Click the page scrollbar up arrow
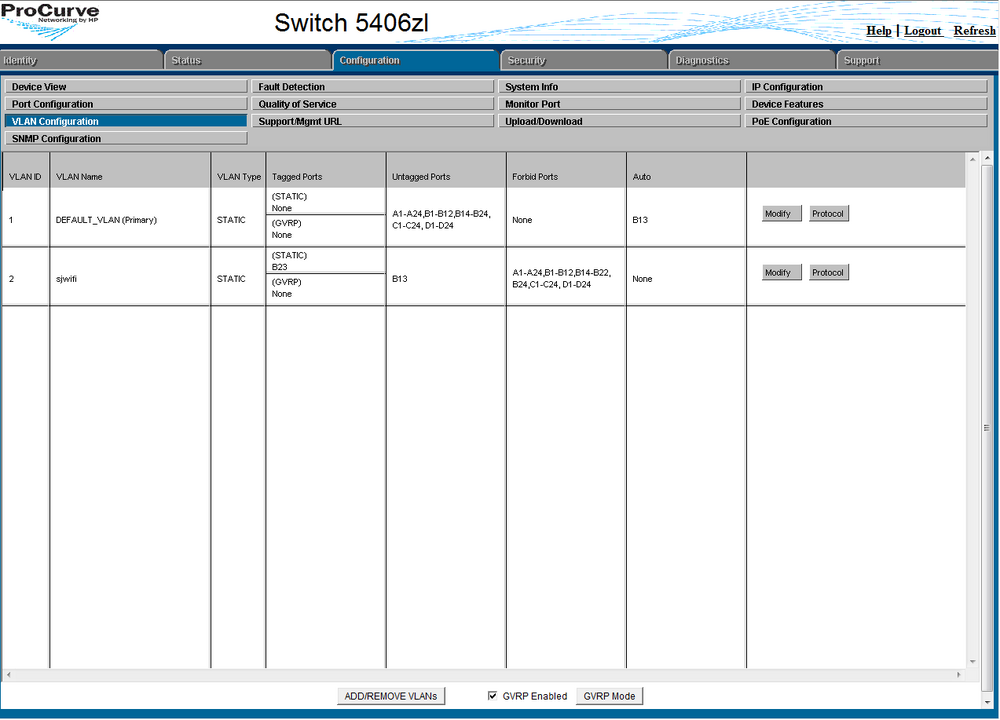 coord(987,158)
